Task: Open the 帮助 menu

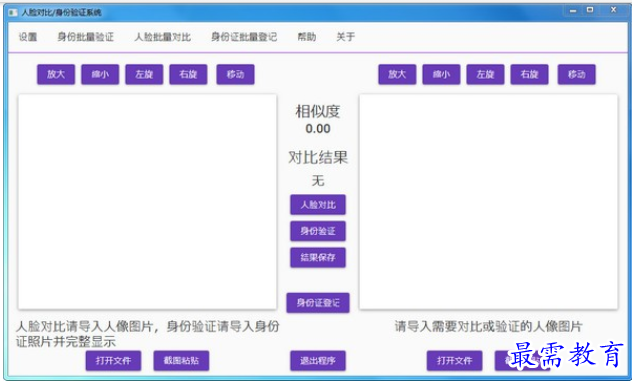Action: pos(307,37)
